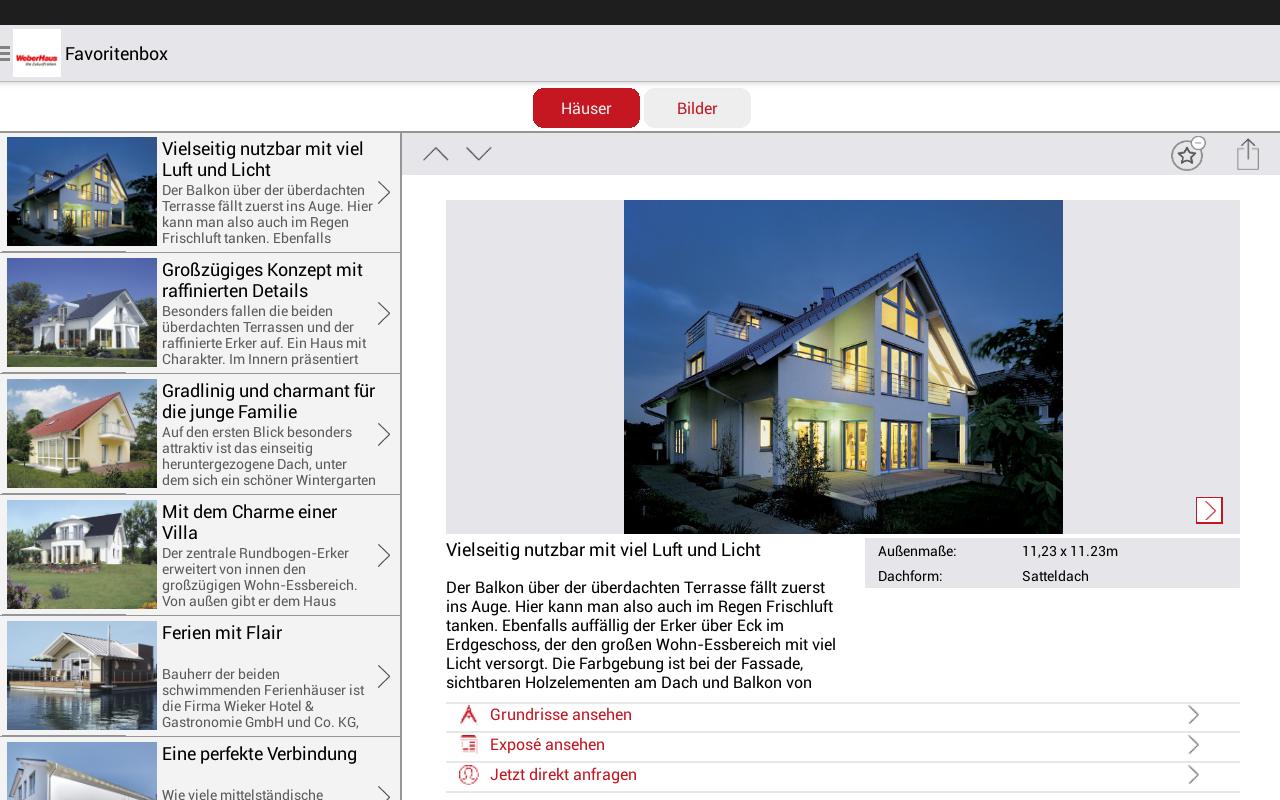Remove house from favorites star icon
This screenshot has height=800, width=1280.
[x=1187, y=155]
